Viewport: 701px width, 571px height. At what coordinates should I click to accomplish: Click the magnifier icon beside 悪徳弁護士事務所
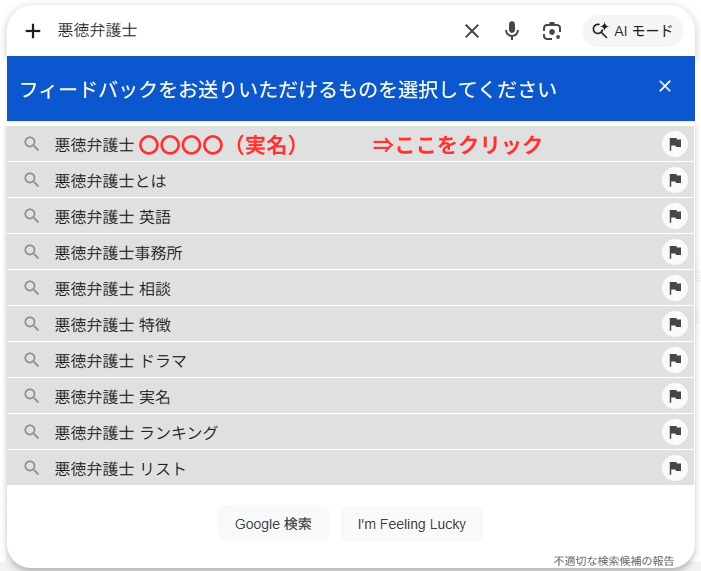(x=31, y=252)
